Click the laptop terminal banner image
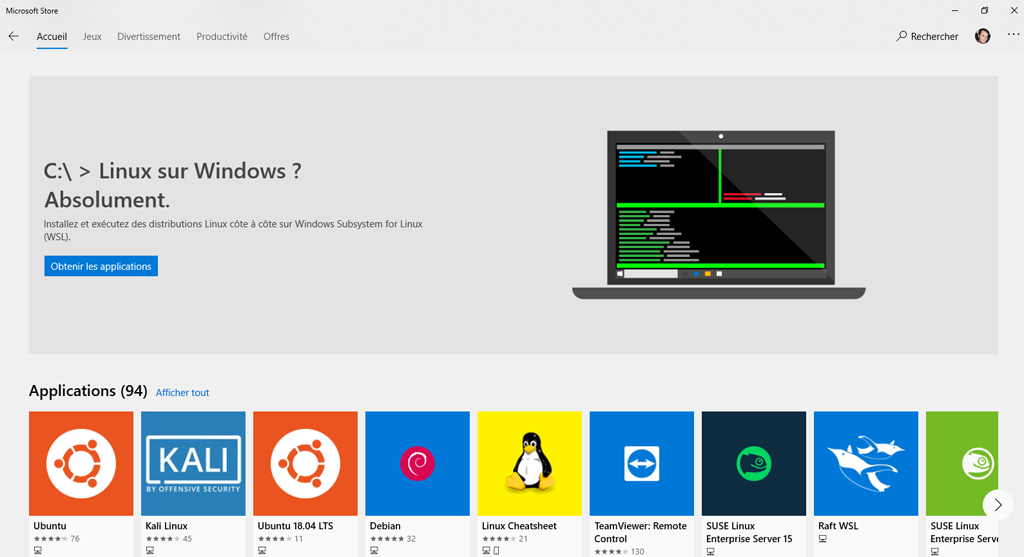 (x=719, y=215)
